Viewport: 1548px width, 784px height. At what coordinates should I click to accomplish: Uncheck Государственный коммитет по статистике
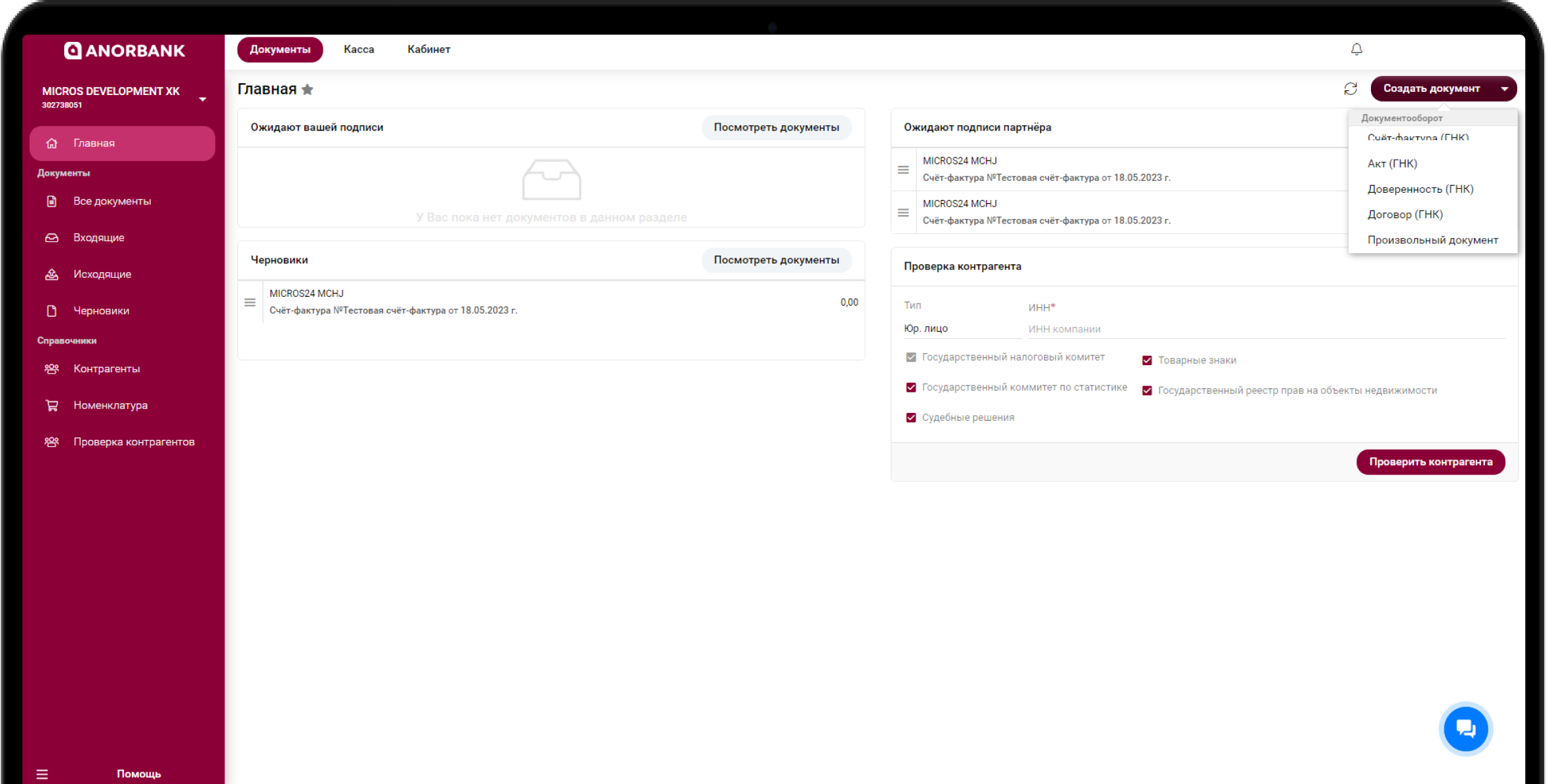point(910,387)
